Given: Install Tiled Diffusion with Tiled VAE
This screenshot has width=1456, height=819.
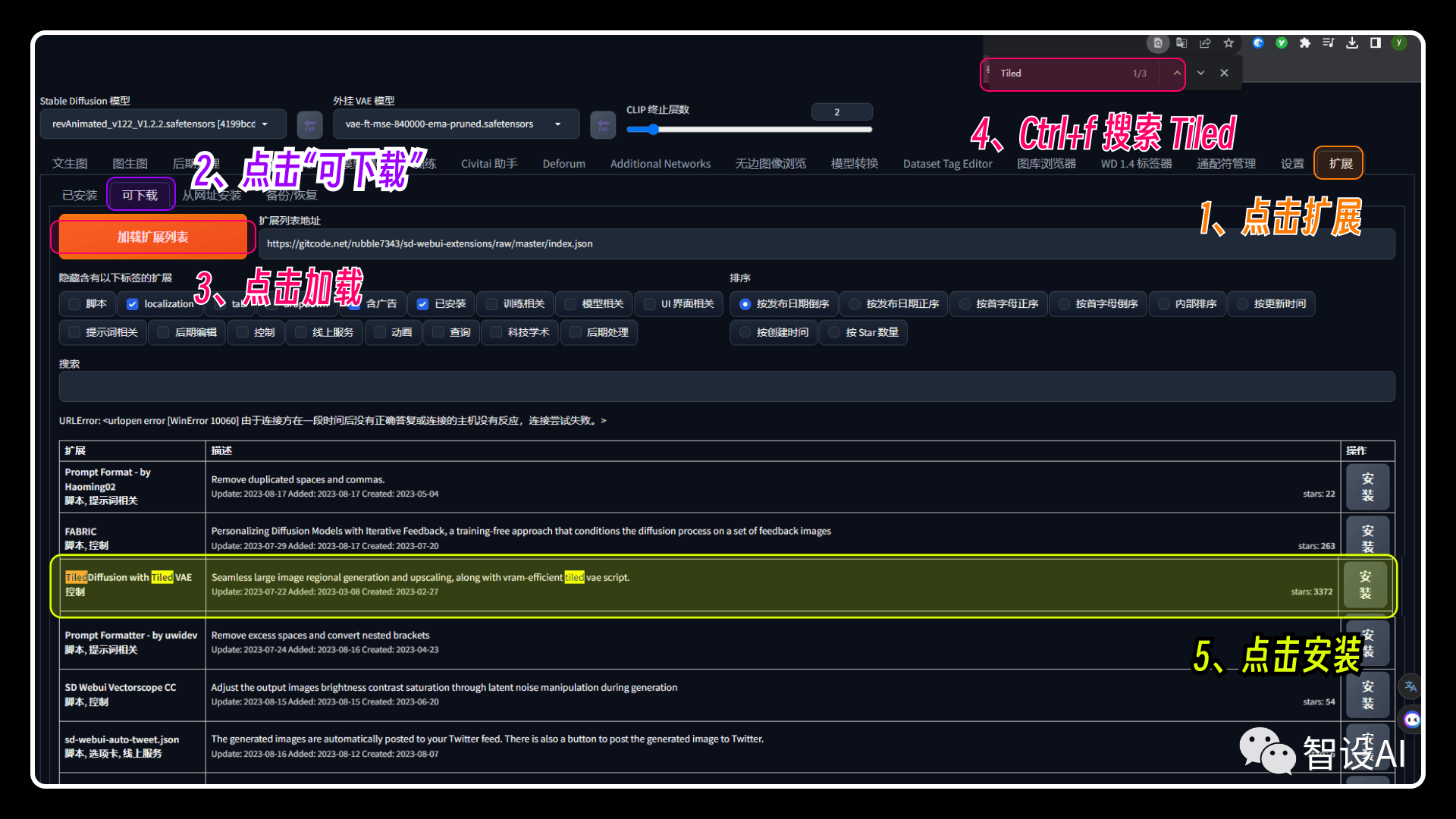Looking at the screenshot, I should (1365, 585).
